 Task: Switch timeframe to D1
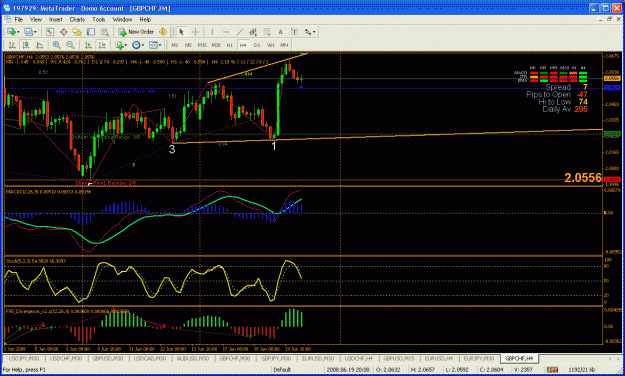pos(257,45)
